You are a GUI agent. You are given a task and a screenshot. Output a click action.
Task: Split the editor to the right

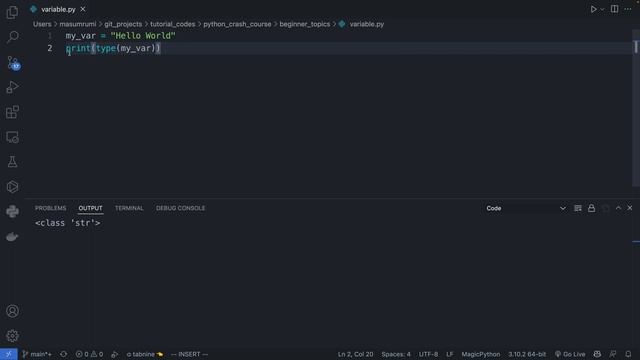[614, 9]
